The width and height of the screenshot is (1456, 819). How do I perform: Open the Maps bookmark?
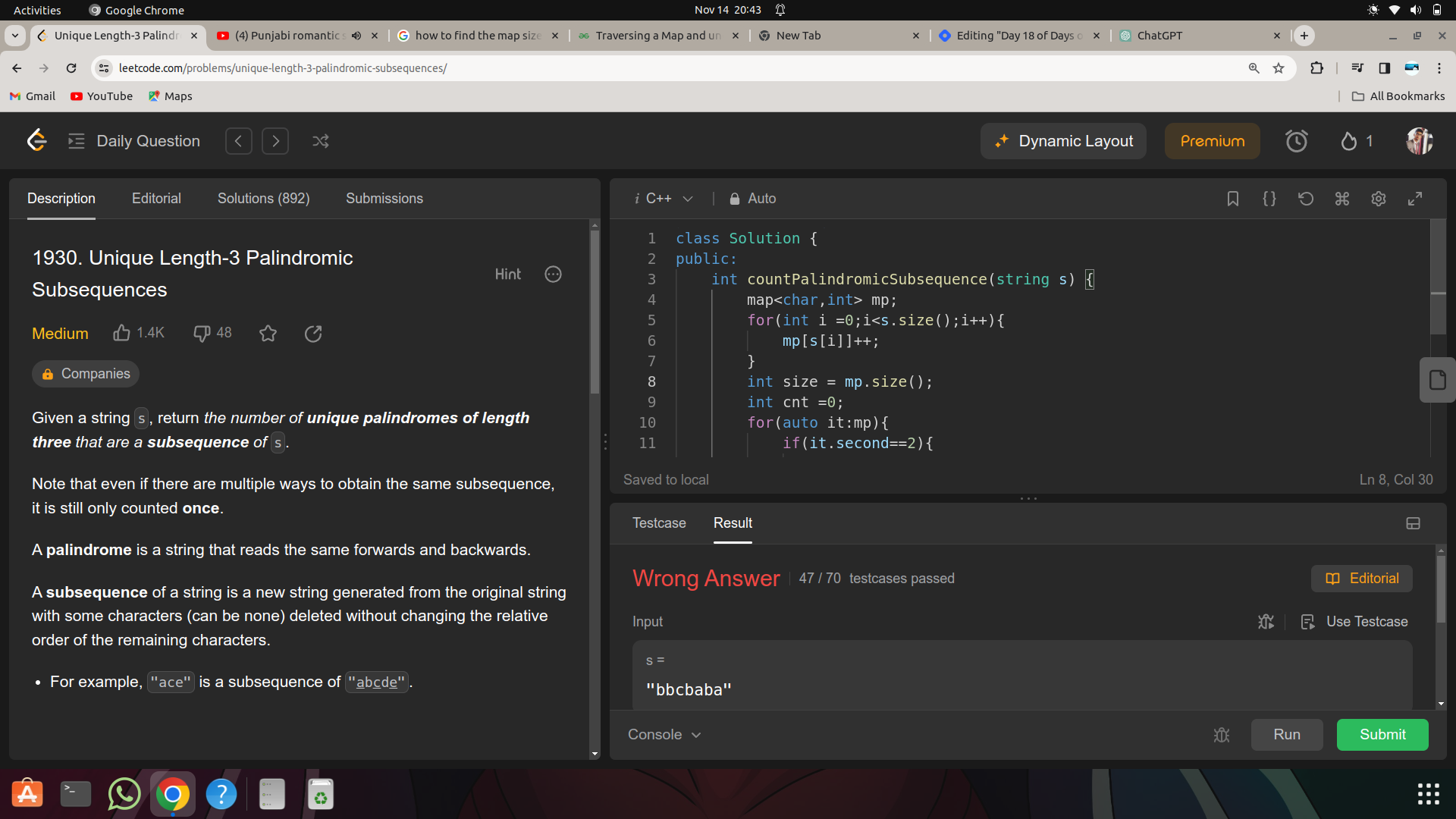click(171, 96)
